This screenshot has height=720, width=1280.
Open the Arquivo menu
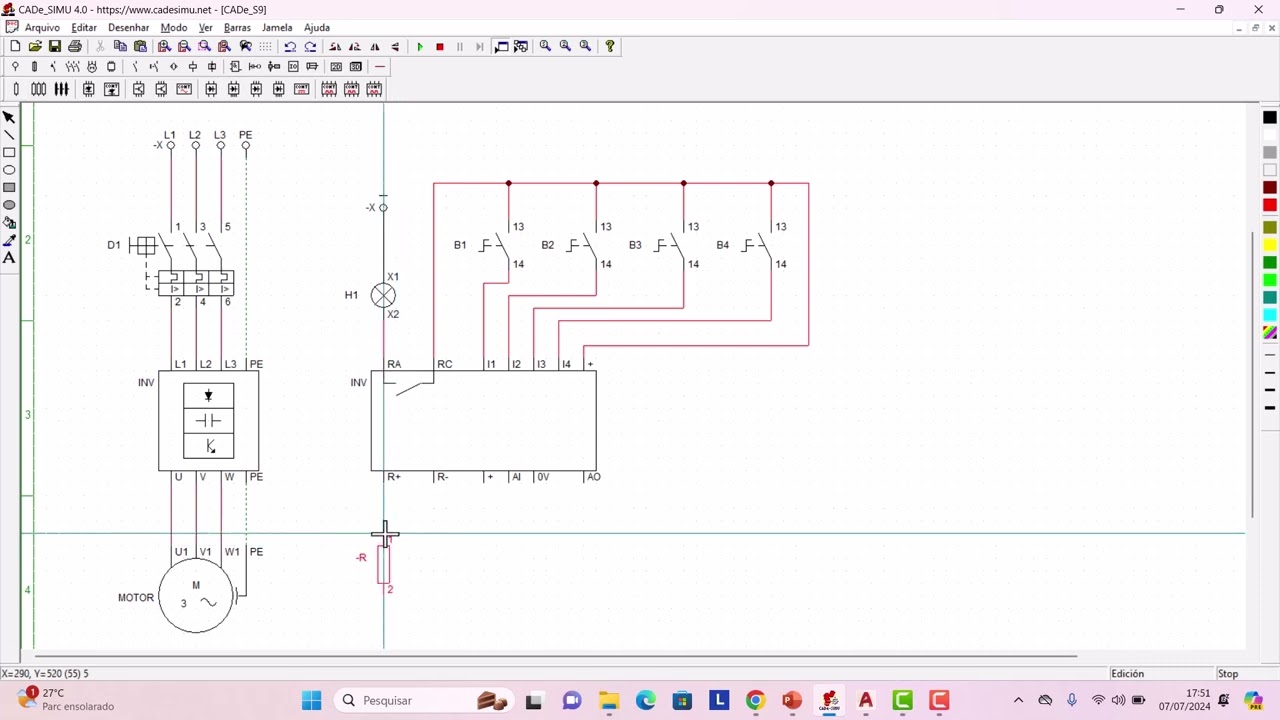42,27
